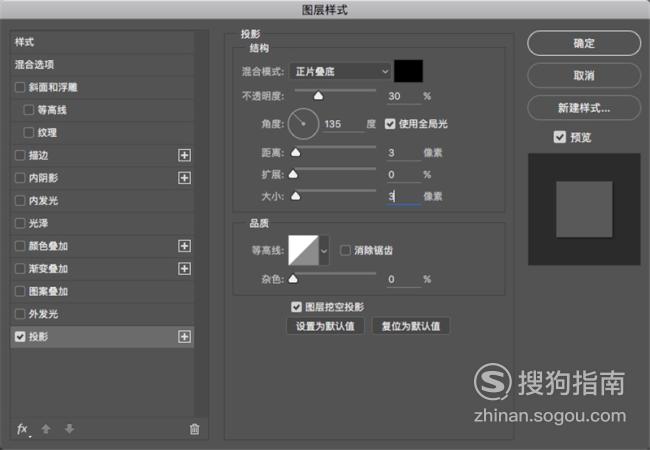This screenshot has width=650, height=450.
Task: Click 确定 button
Action: [x=584, y=43]
